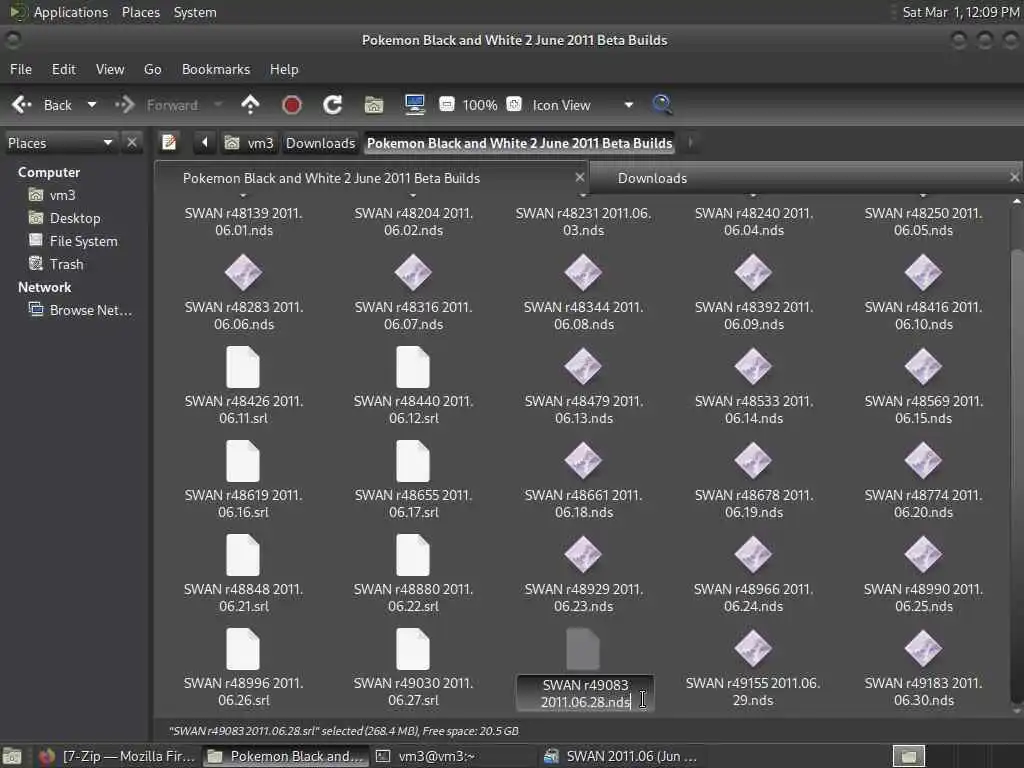
Task: Select SWAN r48416 2011.06.10.nds file icon
Action: pos(923,273)
